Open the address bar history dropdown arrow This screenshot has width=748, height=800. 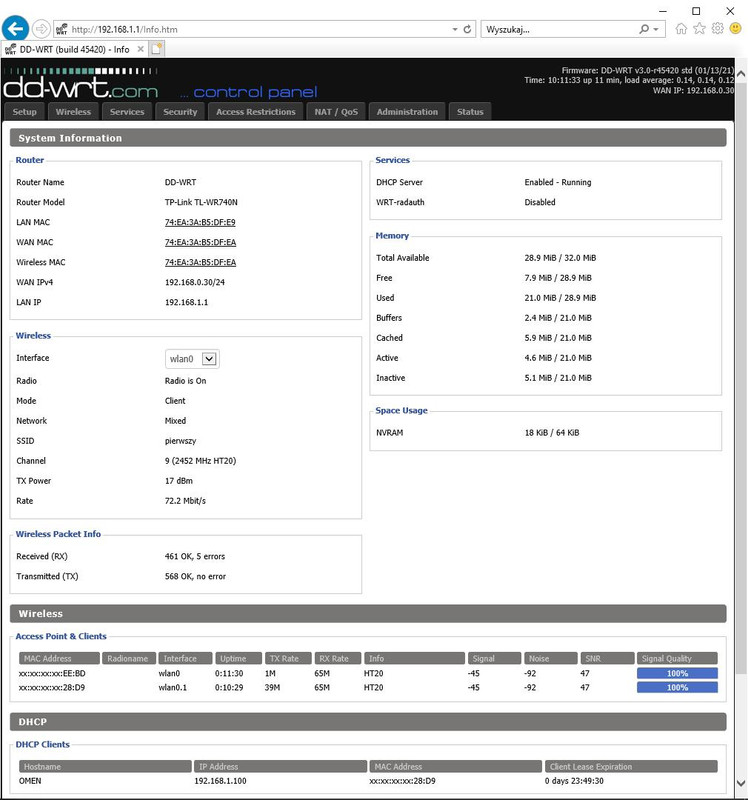pos(455,30)
